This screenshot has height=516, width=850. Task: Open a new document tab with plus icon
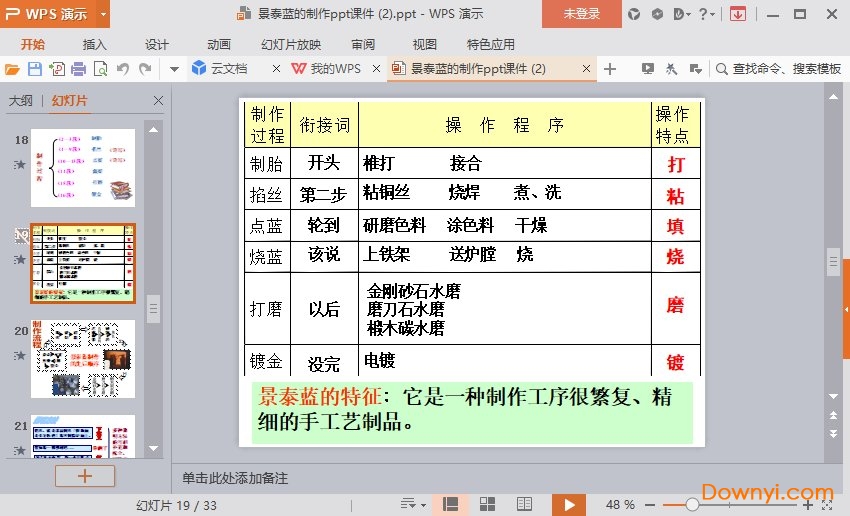[610, 69]
